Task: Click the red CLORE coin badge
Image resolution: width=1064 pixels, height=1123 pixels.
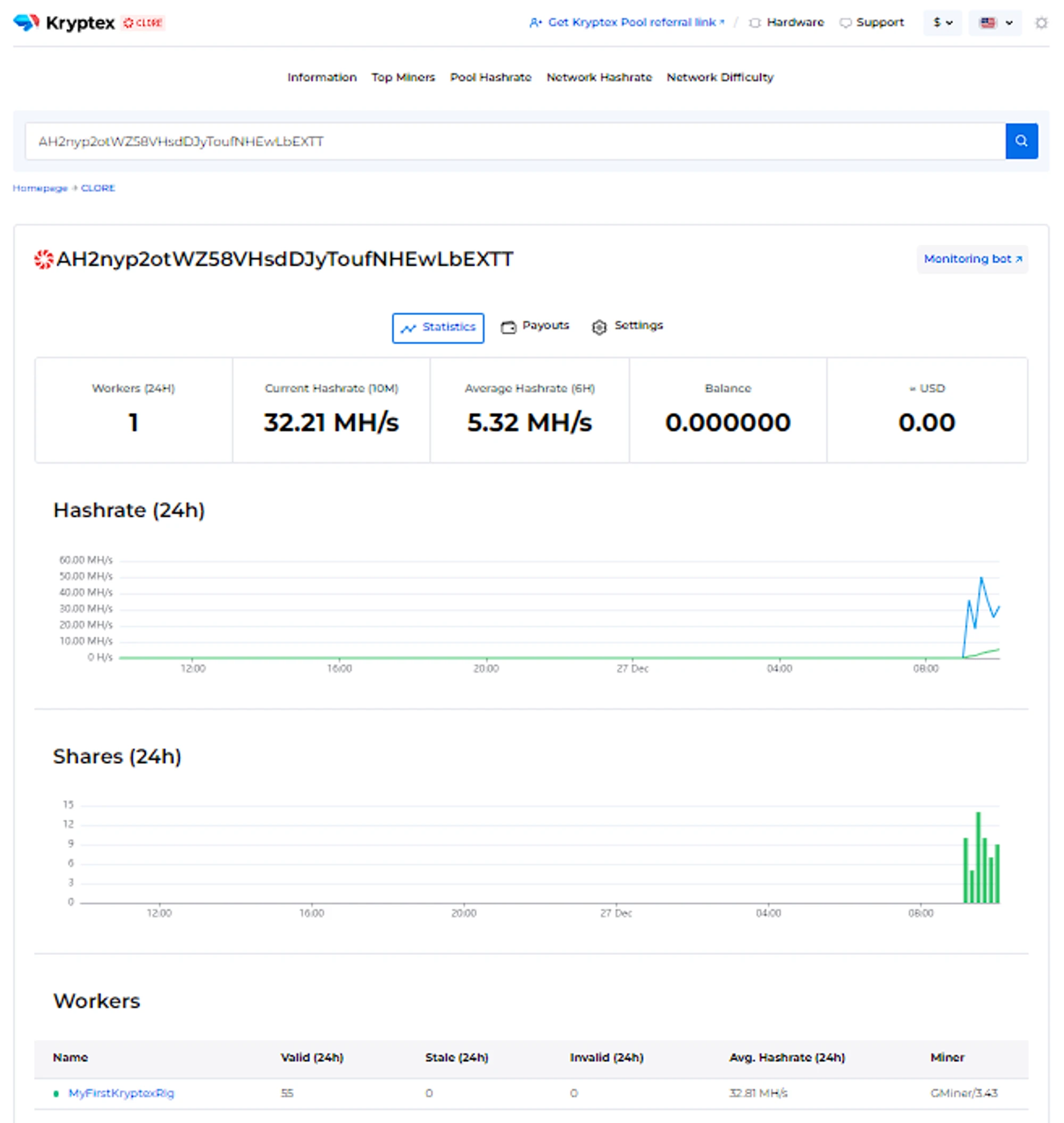Action: [144, 23]
